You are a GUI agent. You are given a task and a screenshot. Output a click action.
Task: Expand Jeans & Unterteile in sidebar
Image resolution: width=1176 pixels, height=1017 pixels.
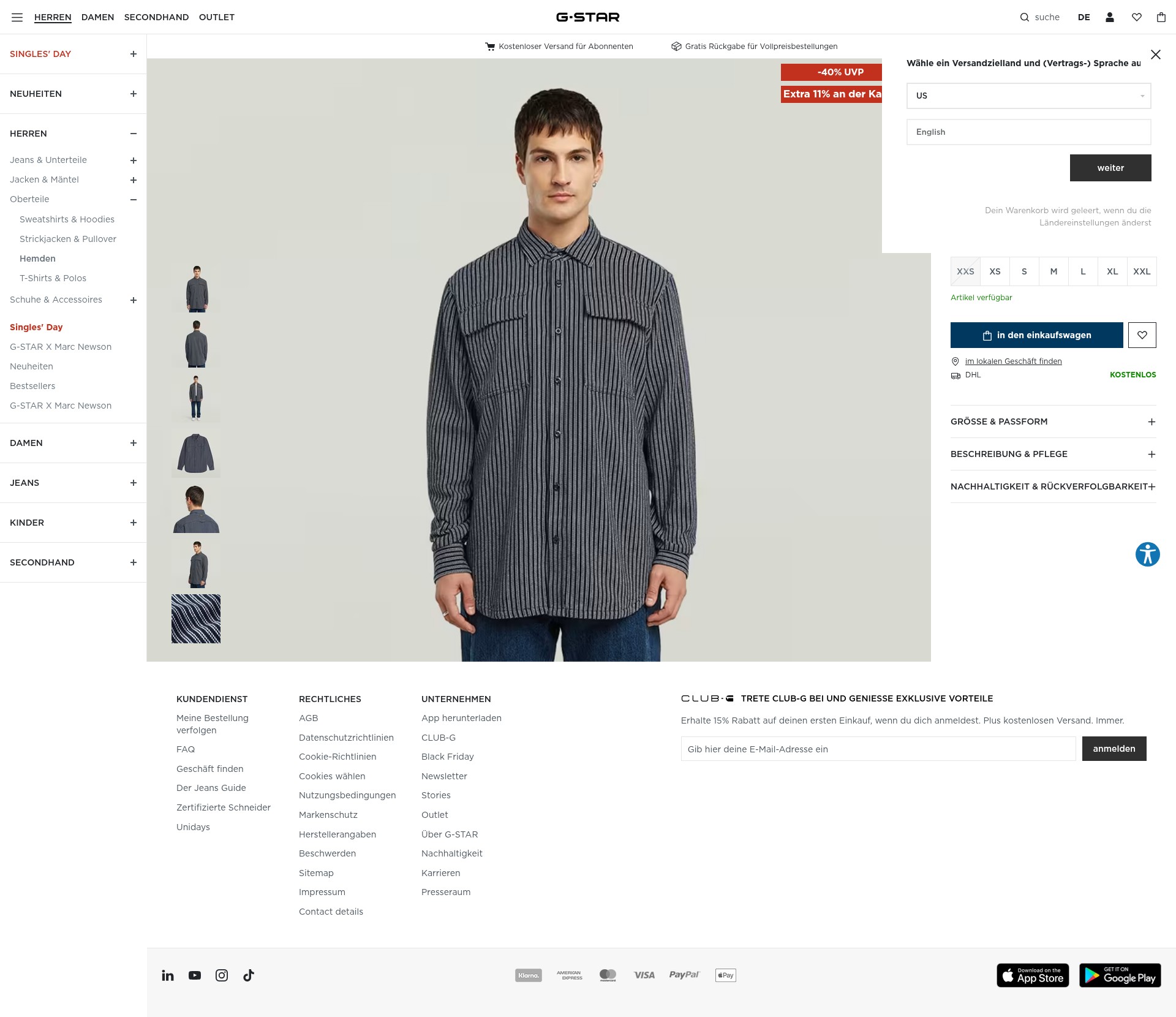click(x=134, y=160)
